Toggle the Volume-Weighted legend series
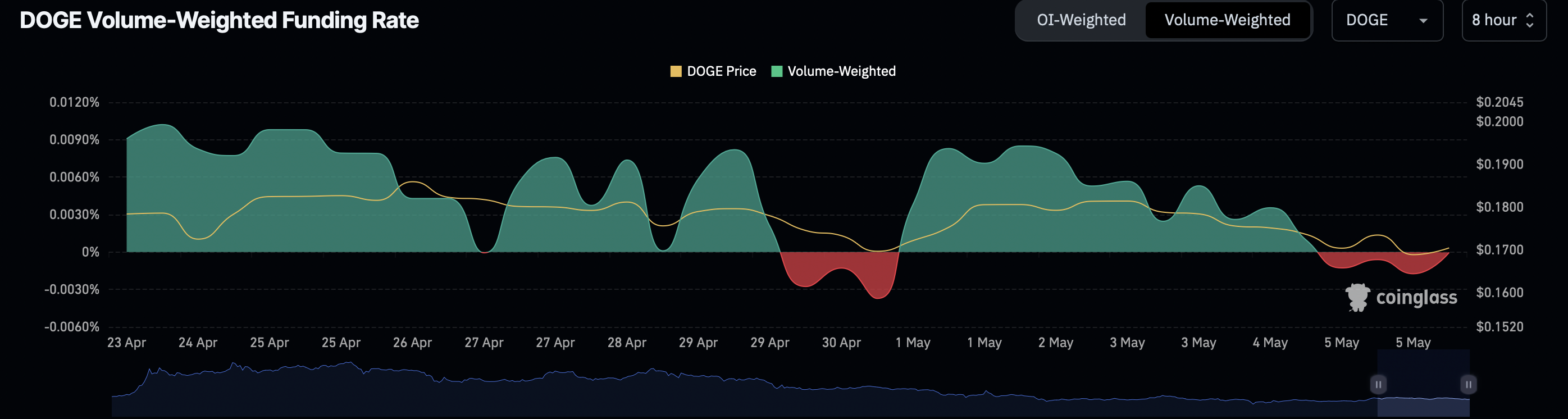Screen dimensions: 1568x419 (x=833, y=71)
